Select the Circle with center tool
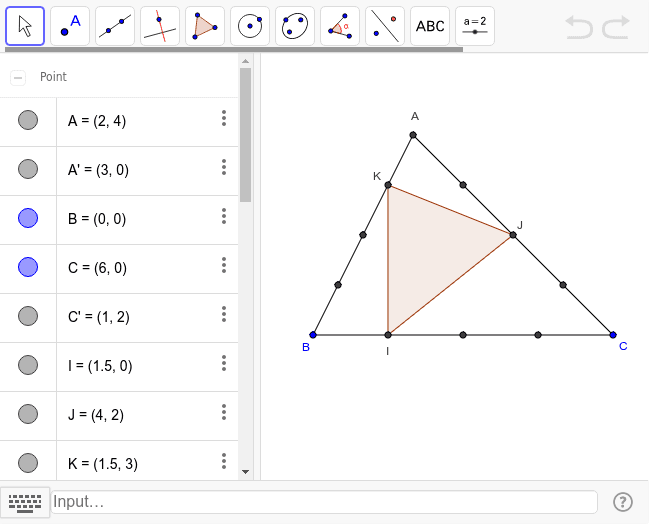Image resolution: width=650 pixels, height=525 pixels. [250, 26]
